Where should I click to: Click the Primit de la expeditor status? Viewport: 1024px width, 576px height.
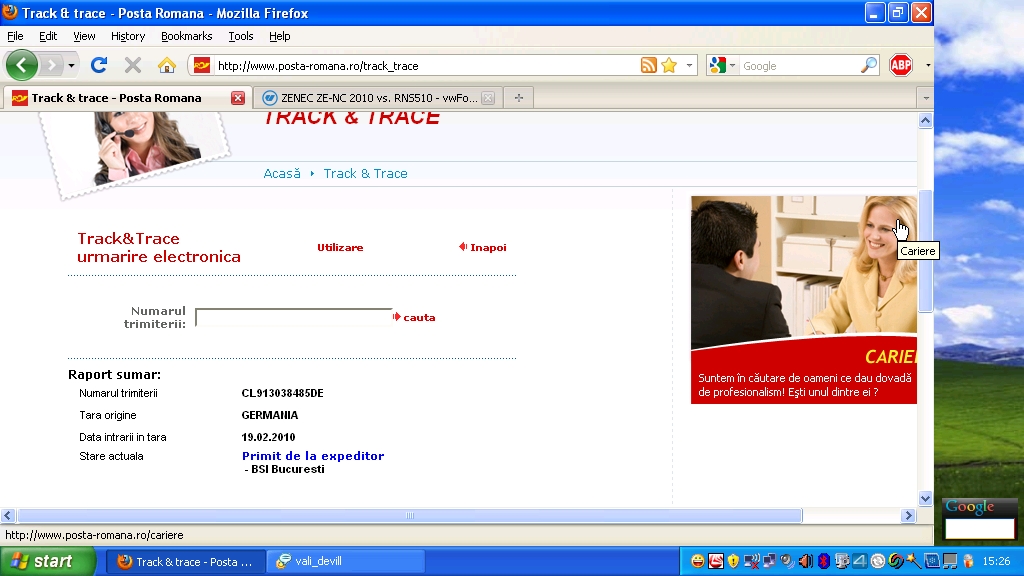point(313,456)
